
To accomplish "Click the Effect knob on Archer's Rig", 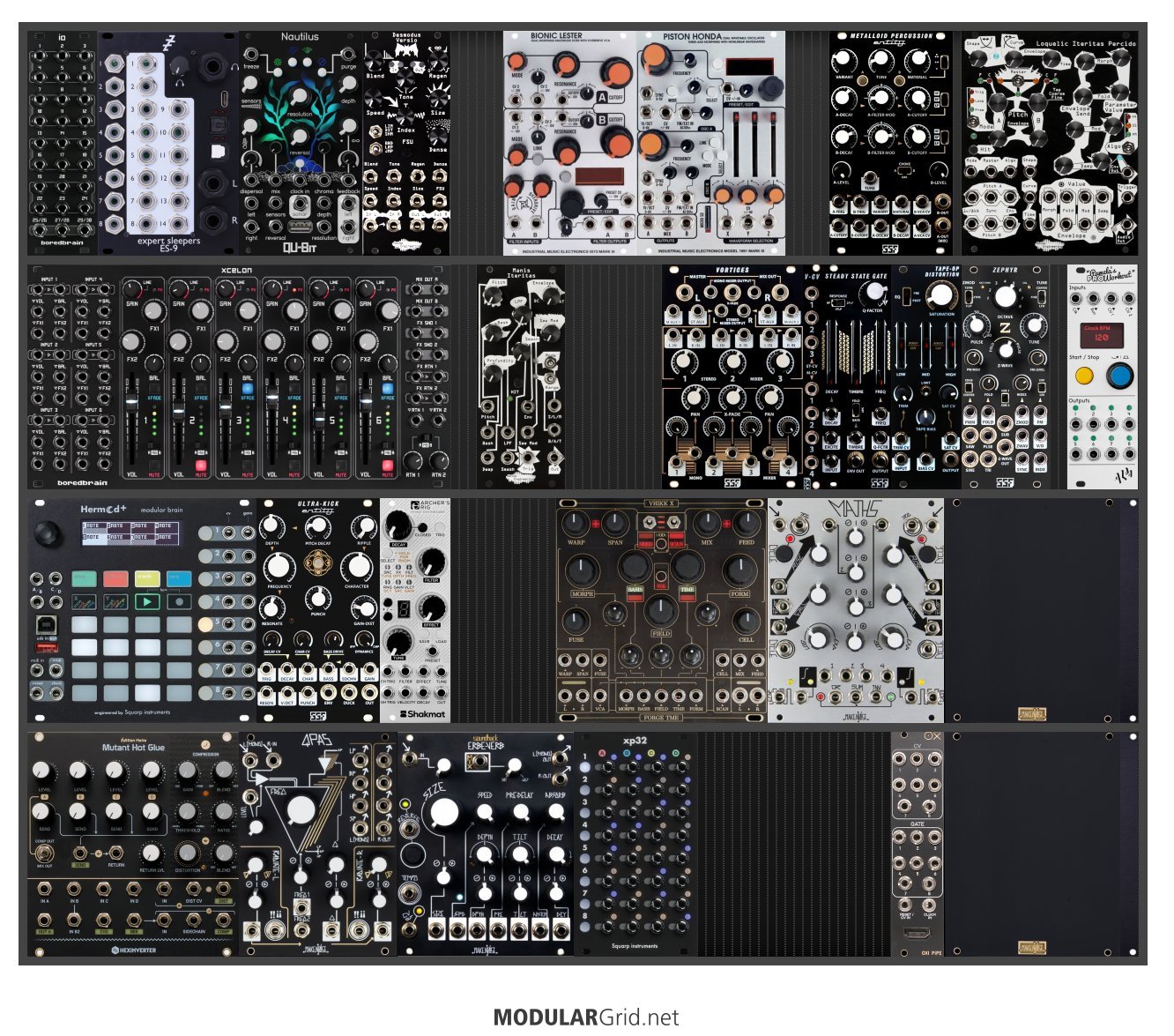I will click(432, 607).
